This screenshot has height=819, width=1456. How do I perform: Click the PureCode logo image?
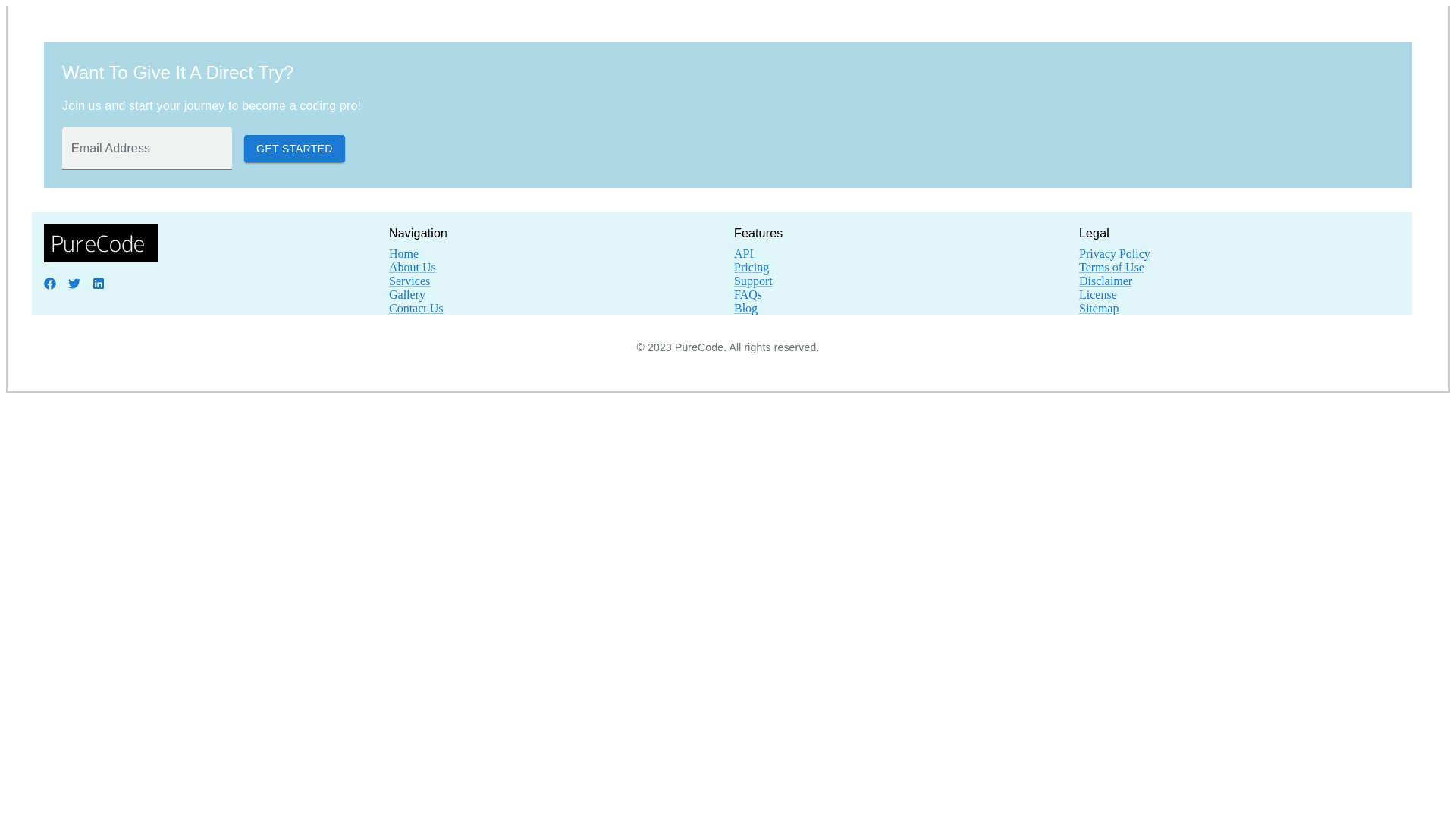point(101,243)
